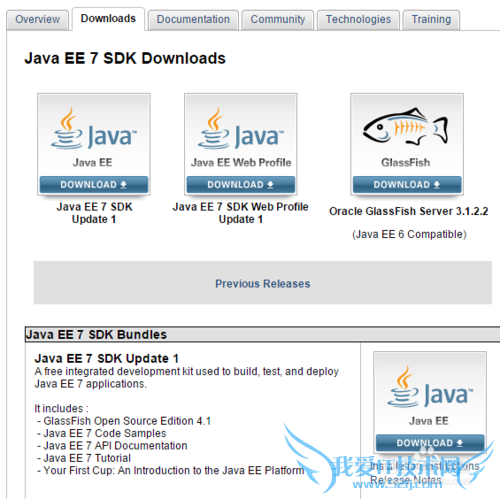Click the Java EE logo in first card

94,129
